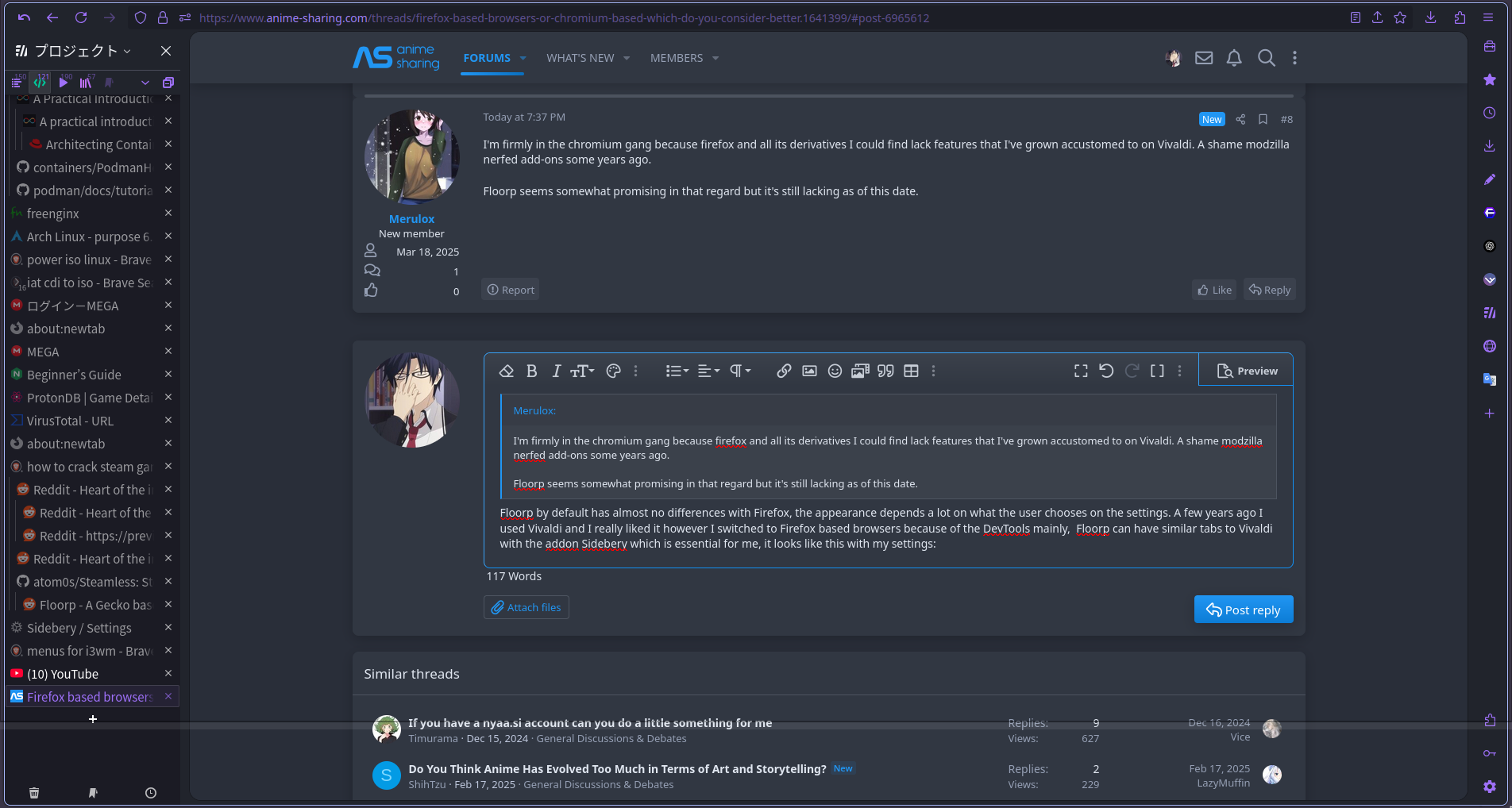Open sidebar trash icon
Screen dimensions: 1512x808
[x=34, y=792]
